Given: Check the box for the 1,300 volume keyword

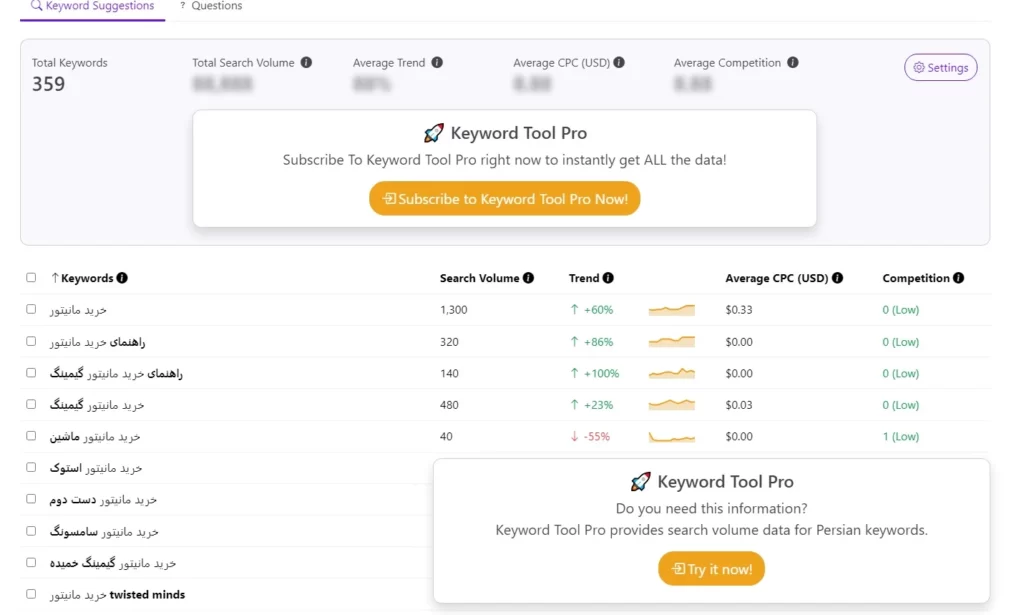Looking at the screenshot, I should [31, 309].
